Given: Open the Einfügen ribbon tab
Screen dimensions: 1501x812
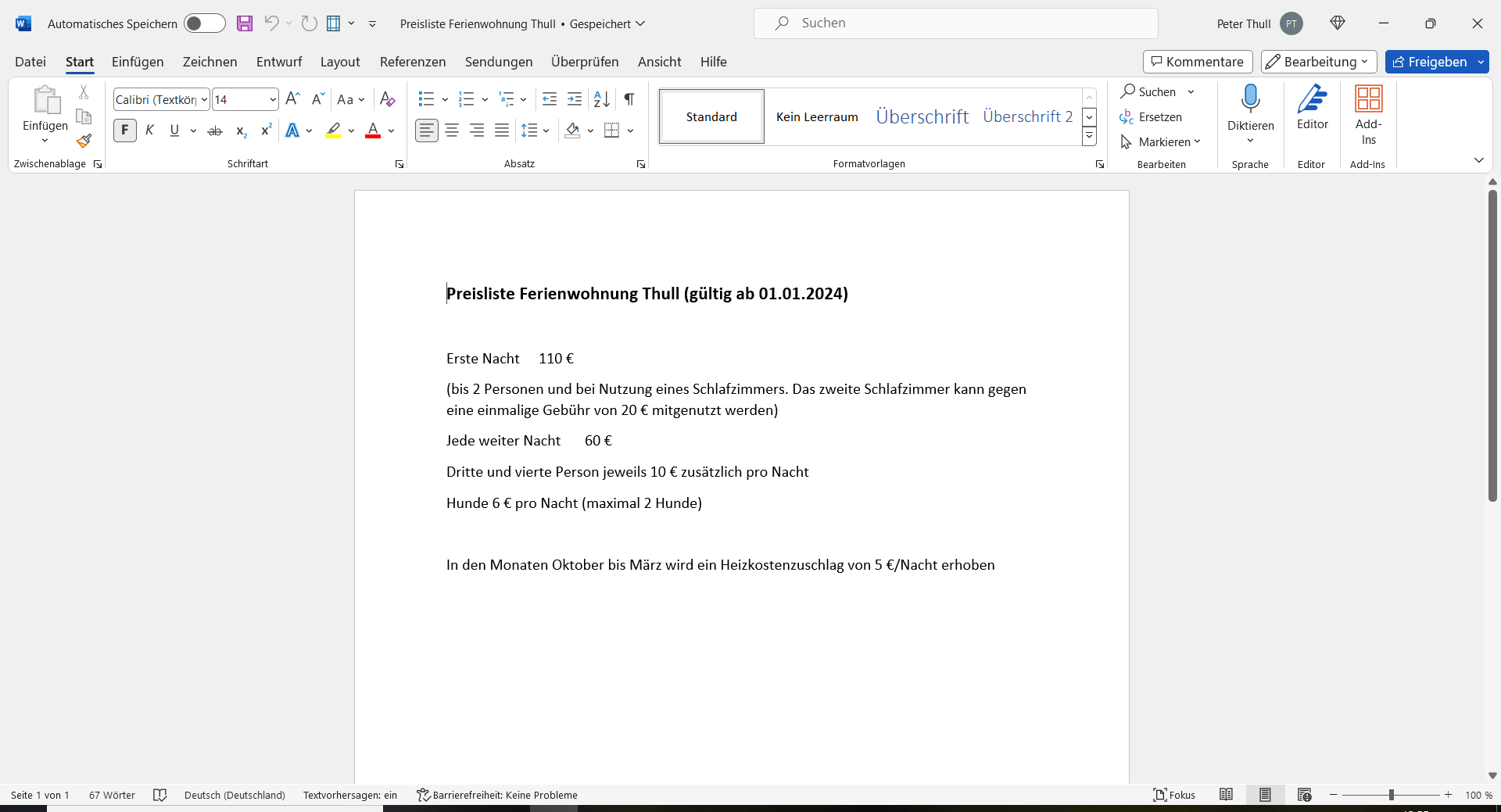Looking at the screenshot, I should (x=138, y=62).
